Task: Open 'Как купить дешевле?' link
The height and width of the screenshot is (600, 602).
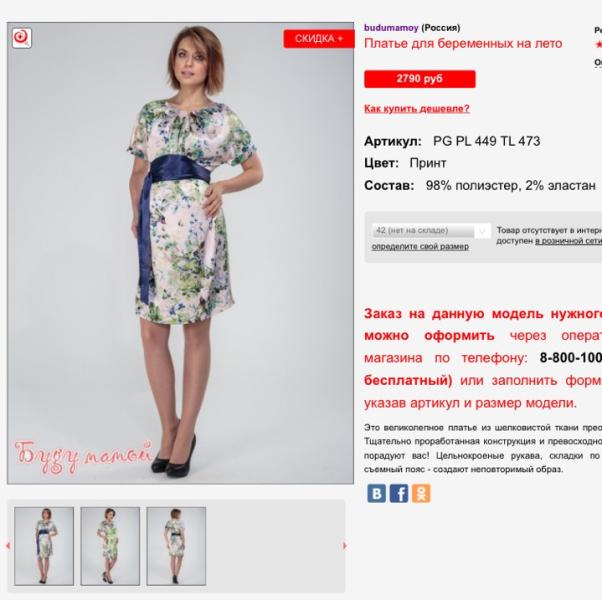Action: point(417,109)
